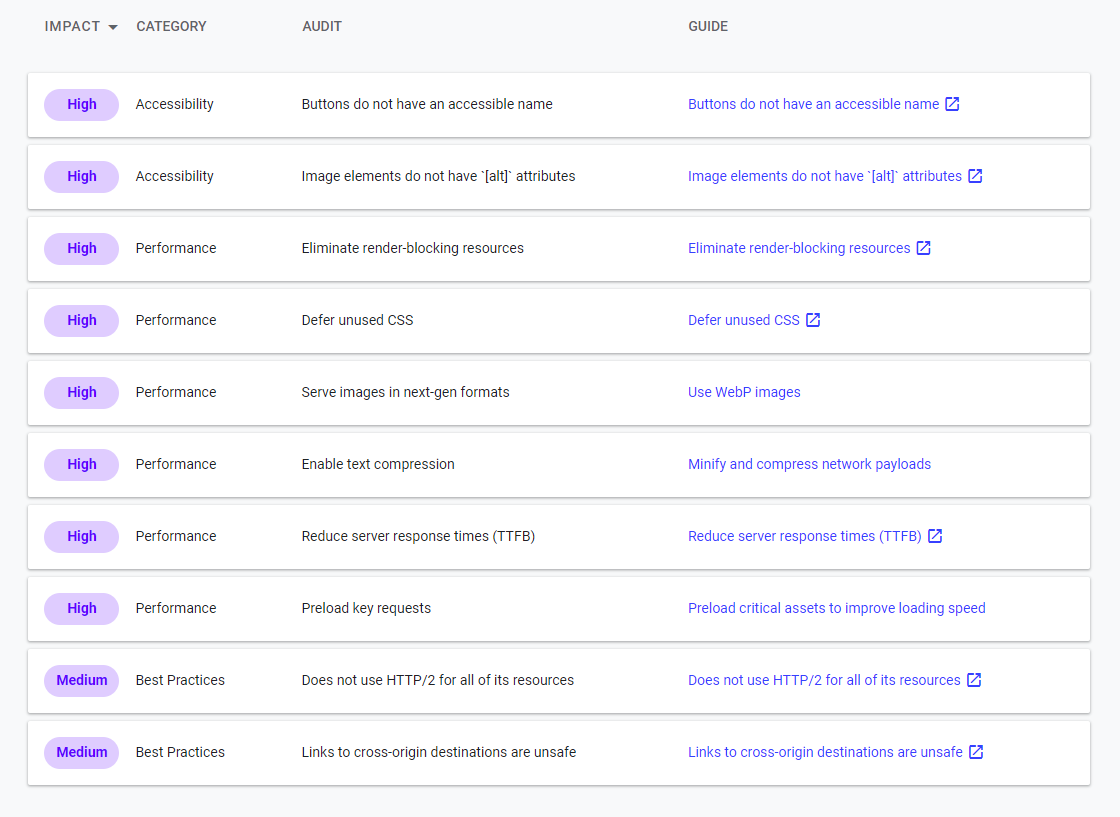Select audit text 'Serve images in next-gen formats'
The image size is (1120, 817).
[406, 392]
